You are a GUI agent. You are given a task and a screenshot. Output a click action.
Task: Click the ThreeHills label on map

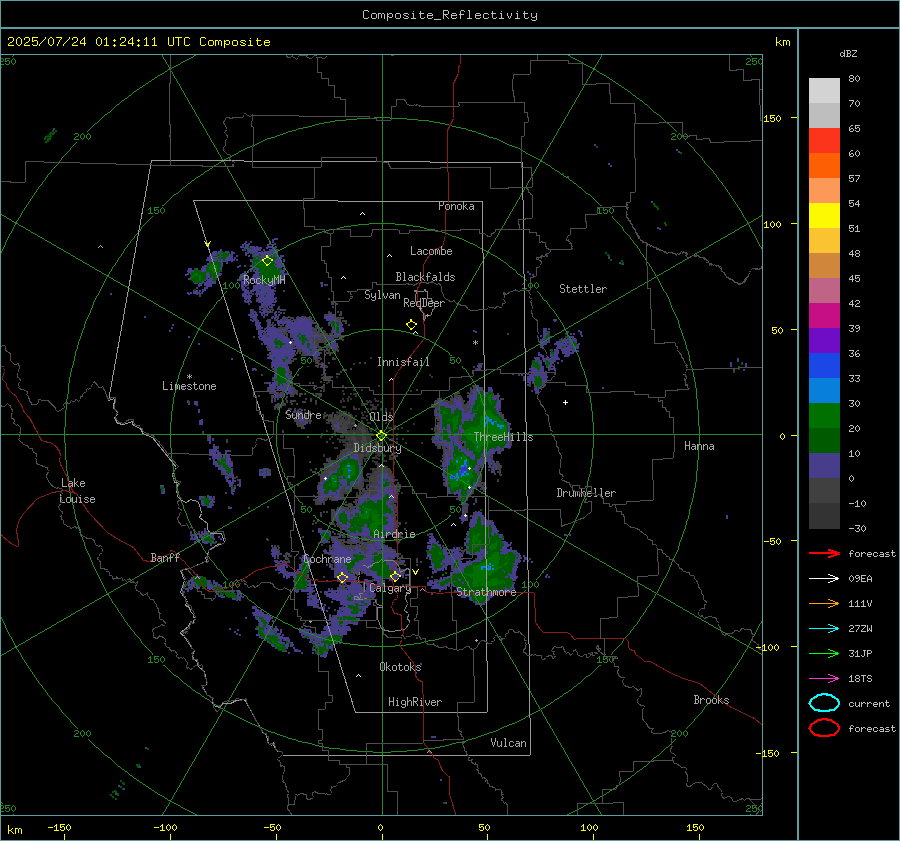[x=503, y=437]
